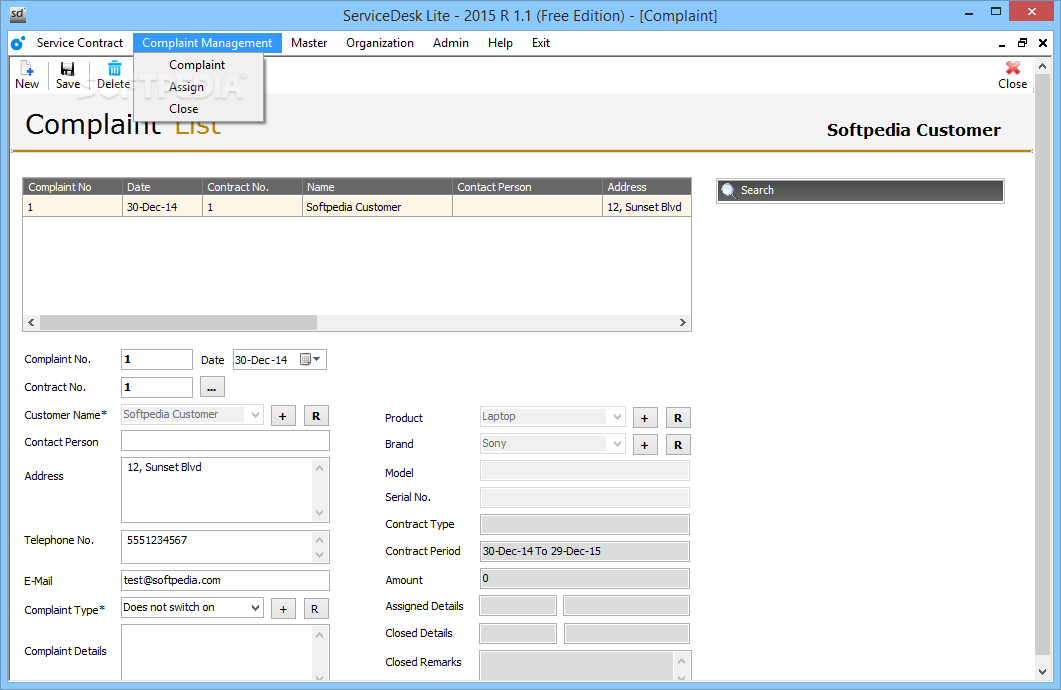Click the Address column header
This screenshot has width=1061, height=690.
coord(647,187)
